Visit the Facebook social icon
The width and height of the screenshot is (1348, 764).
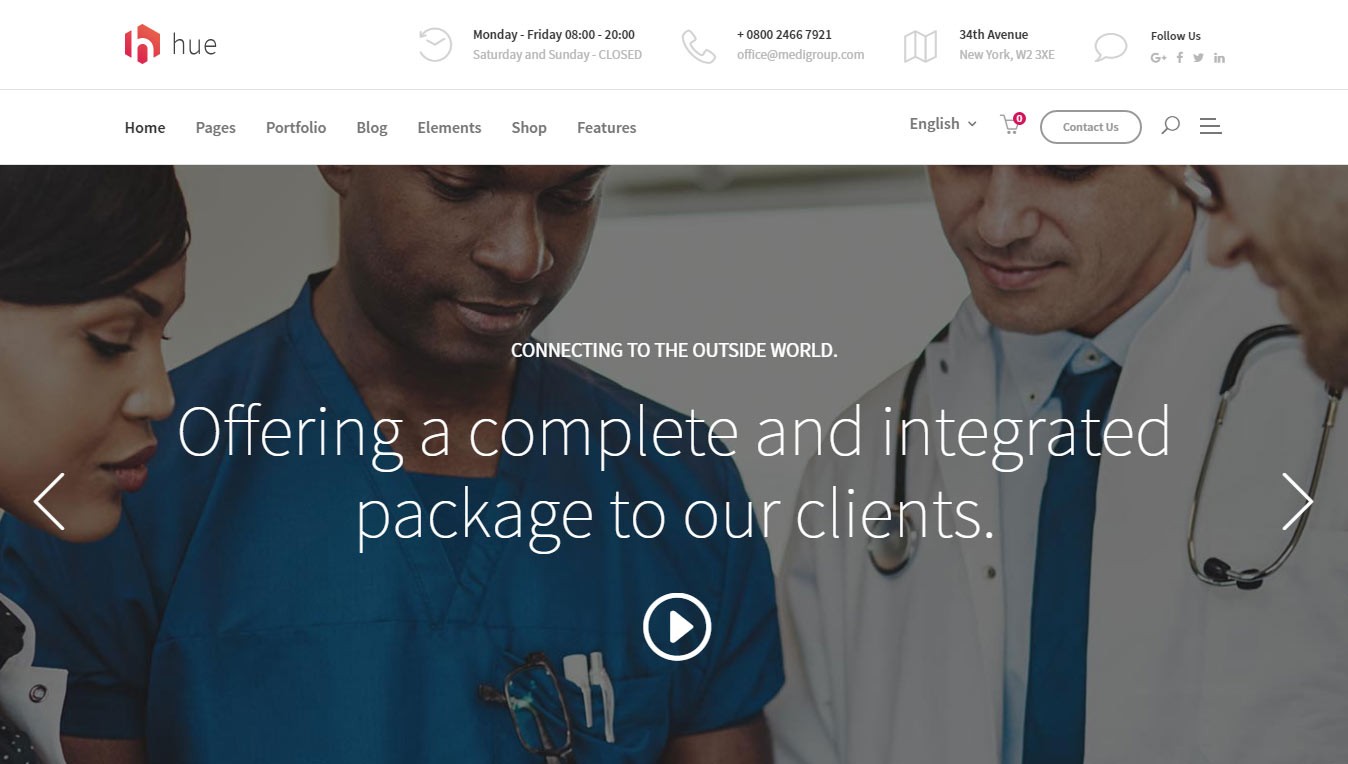1180,58
